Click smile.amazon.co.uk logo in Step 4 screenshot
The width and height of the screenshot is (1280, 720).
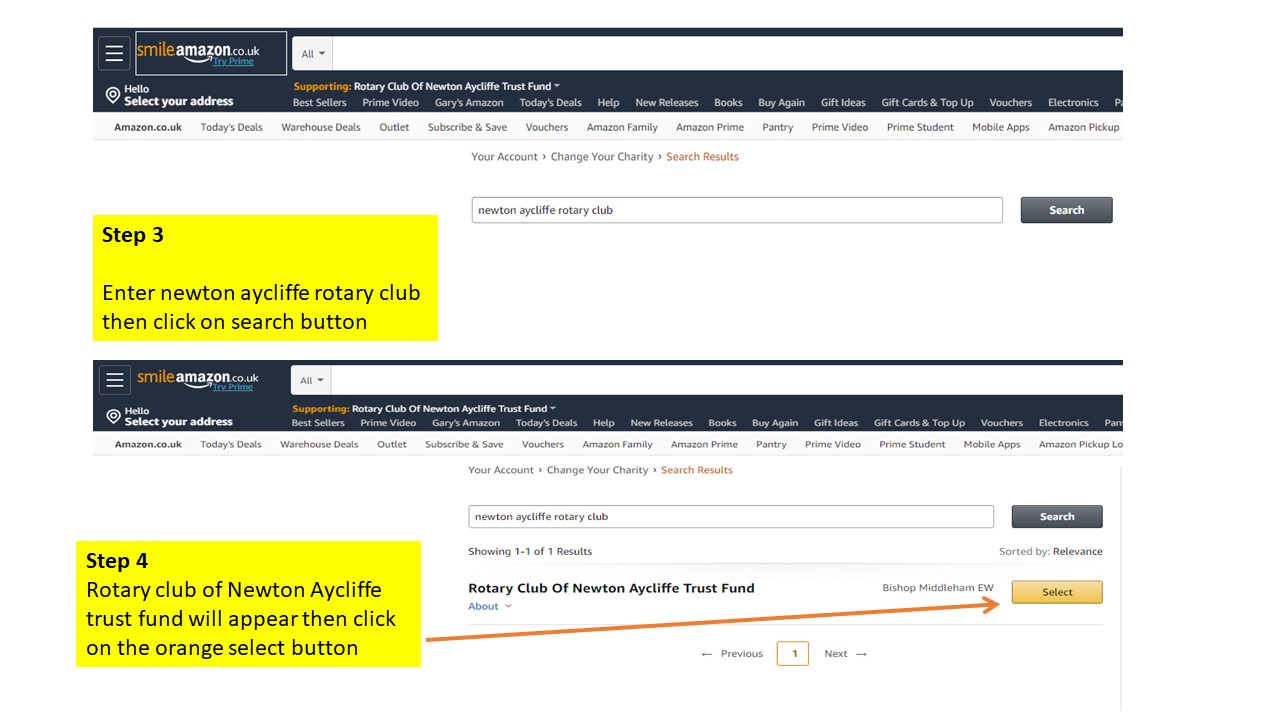point(198,379)
